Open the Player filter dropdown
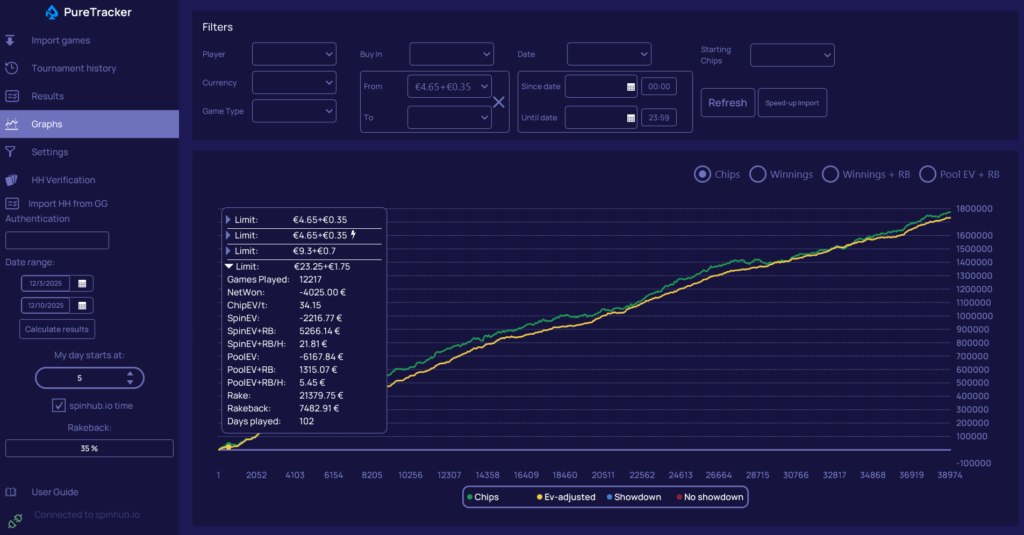The height and width of the screenshot is (535, 1024). pyautogui.click(x=293, y=54)
